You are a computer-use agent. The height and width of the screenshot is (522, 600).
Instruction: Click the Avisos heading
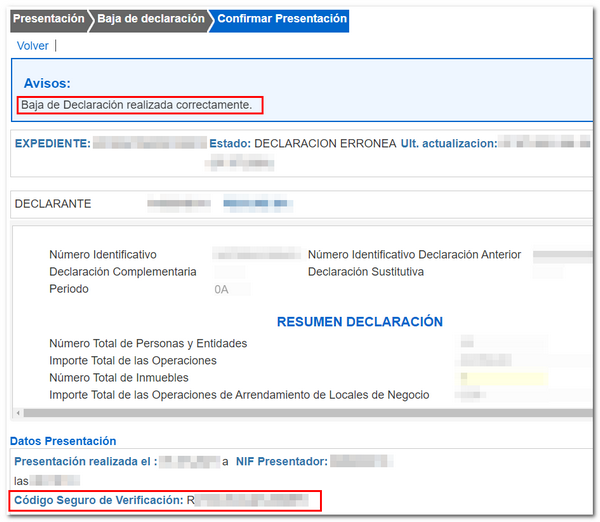click(x=45, y=83)
